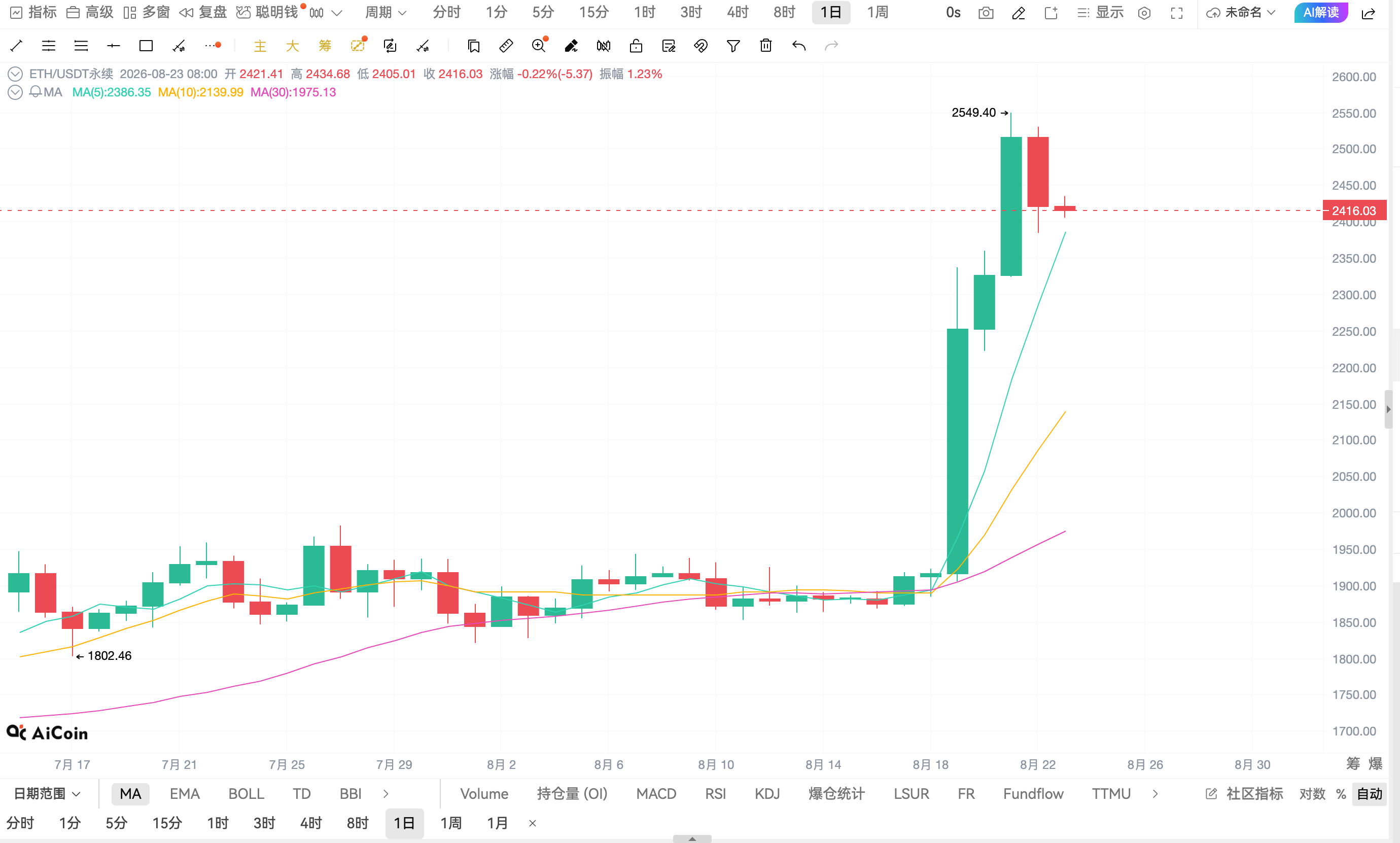Switch to top 4时 timeframe
The height and width of the screenshot is (843, 1400).
(737, 13)
